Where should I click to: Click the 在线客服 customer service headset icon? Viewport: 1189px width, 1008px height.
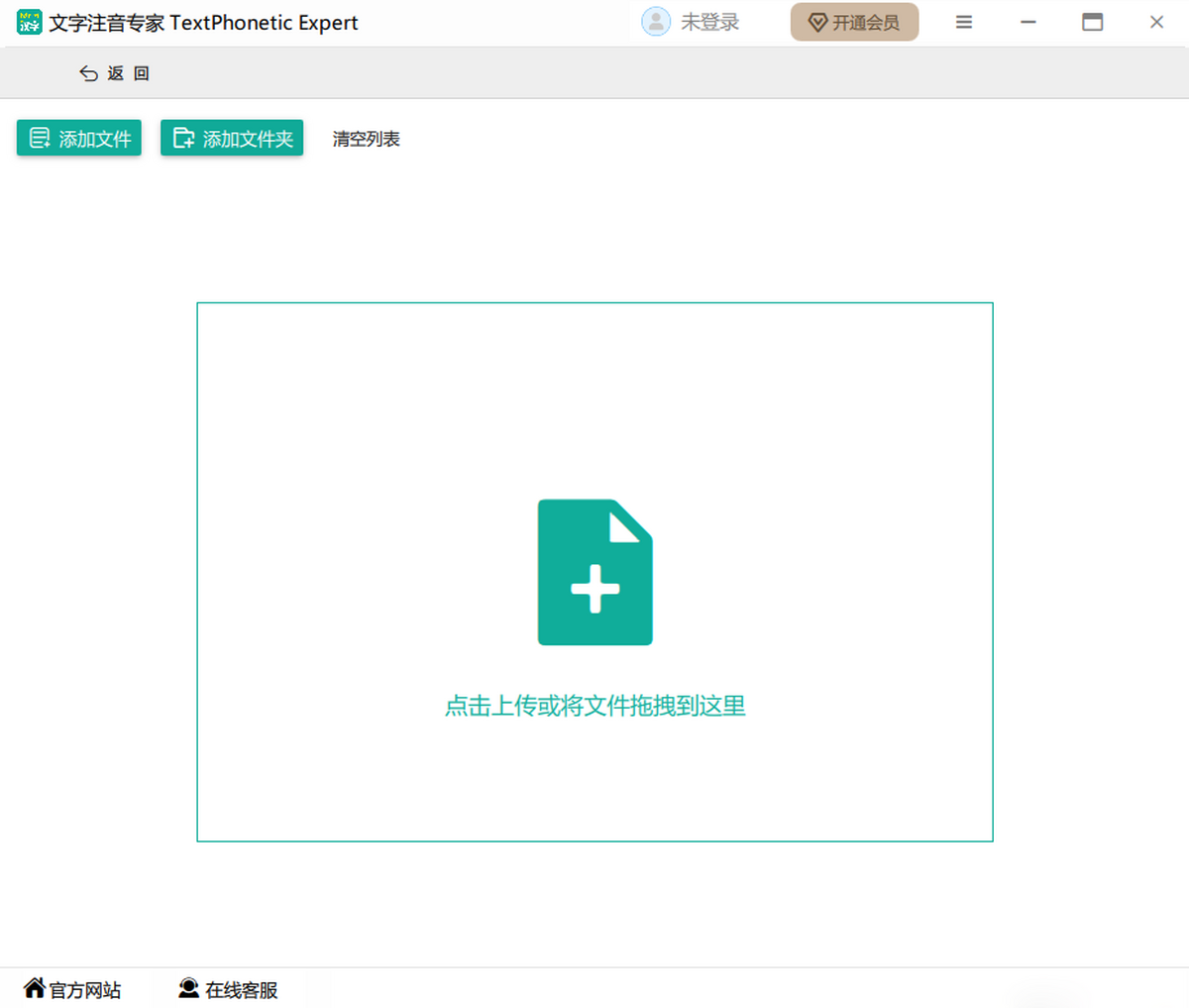[x=188, y=988]
